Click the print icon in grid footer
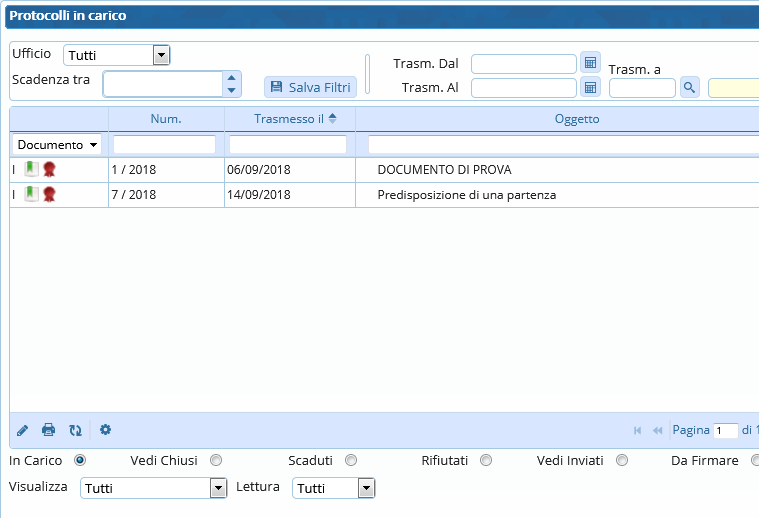Image resolution: width=759 pixels, height=518 pixels. [x=48, y=430]
